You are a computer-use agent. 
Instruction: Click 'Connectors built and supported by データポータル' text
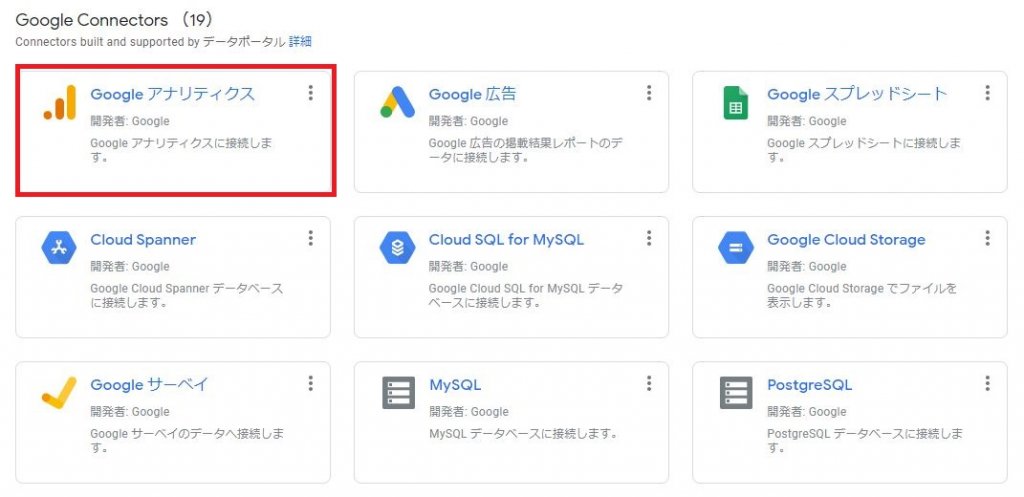click(150, 42)
